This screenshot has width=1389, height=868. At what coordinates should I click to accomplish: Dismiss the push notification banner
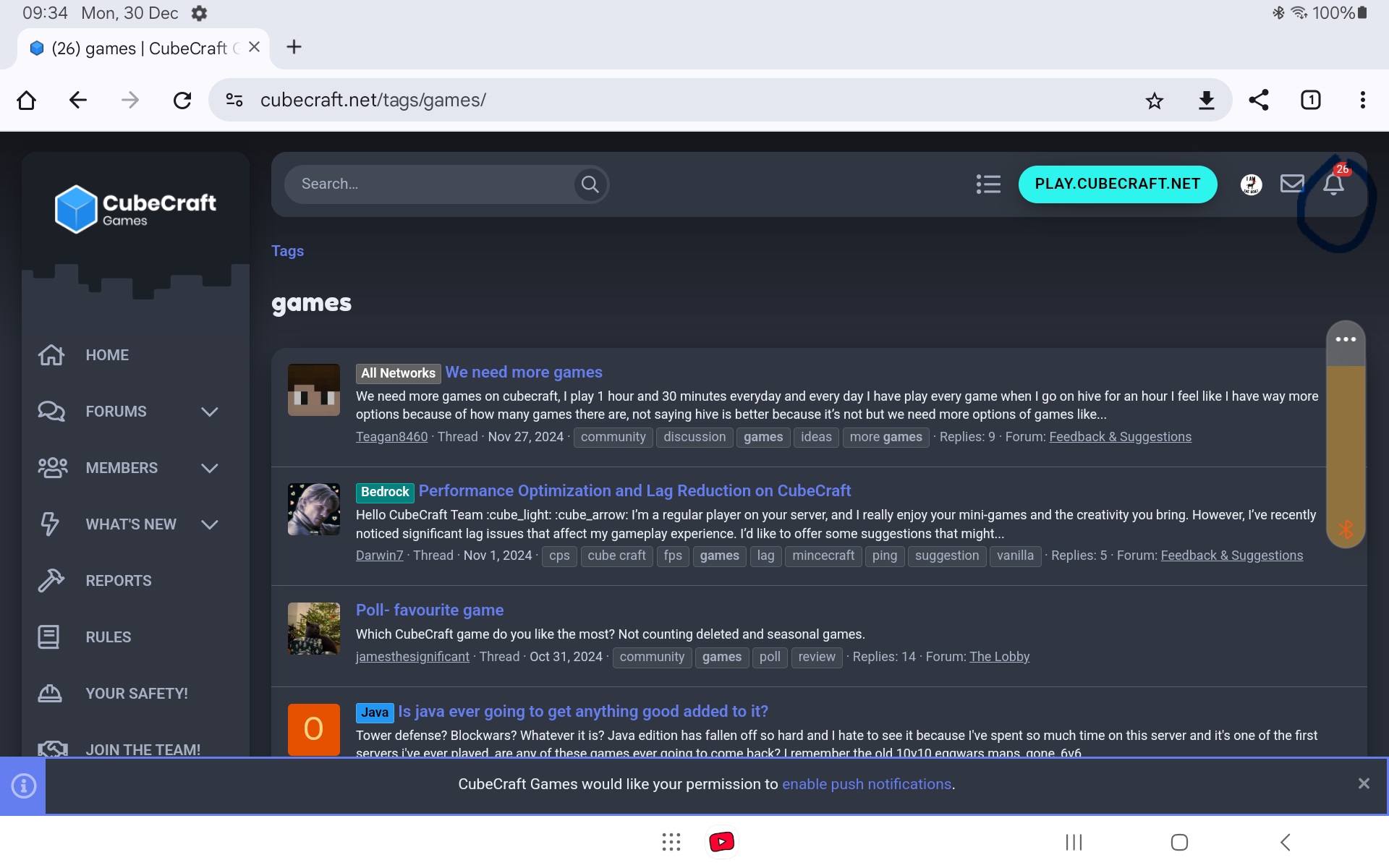pyautogui.click(x=1364, y=783)
